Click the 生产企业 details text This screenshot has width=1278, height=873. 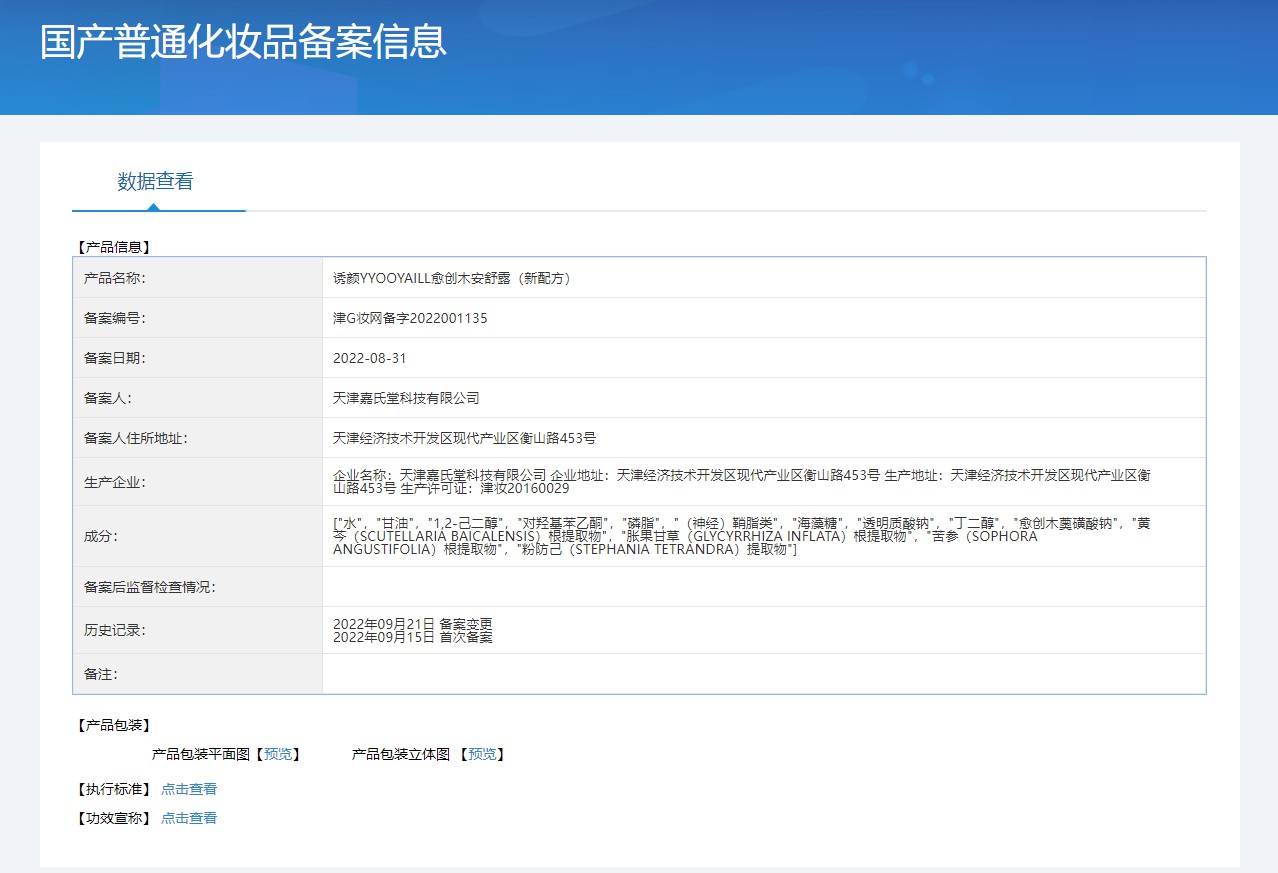click(x=742, y=482)
